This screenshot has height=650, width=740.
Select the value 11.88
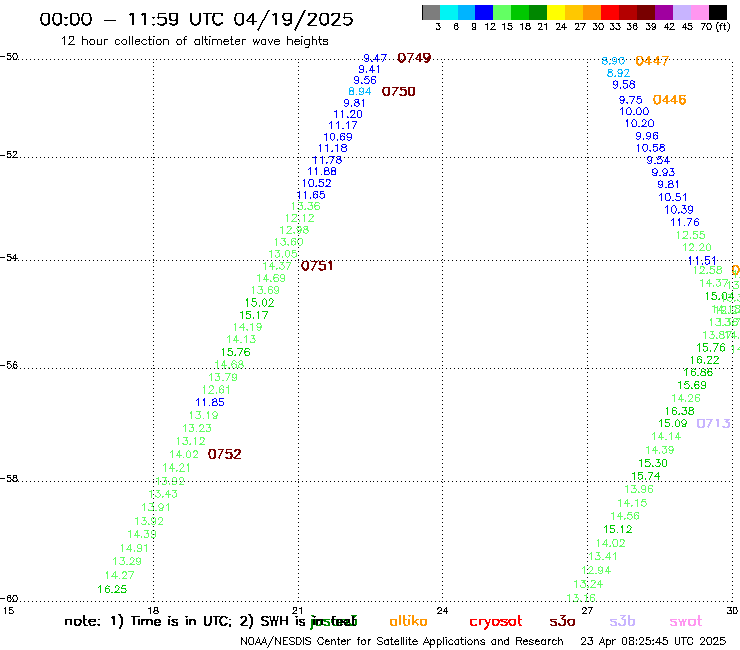tap(322, 171)
